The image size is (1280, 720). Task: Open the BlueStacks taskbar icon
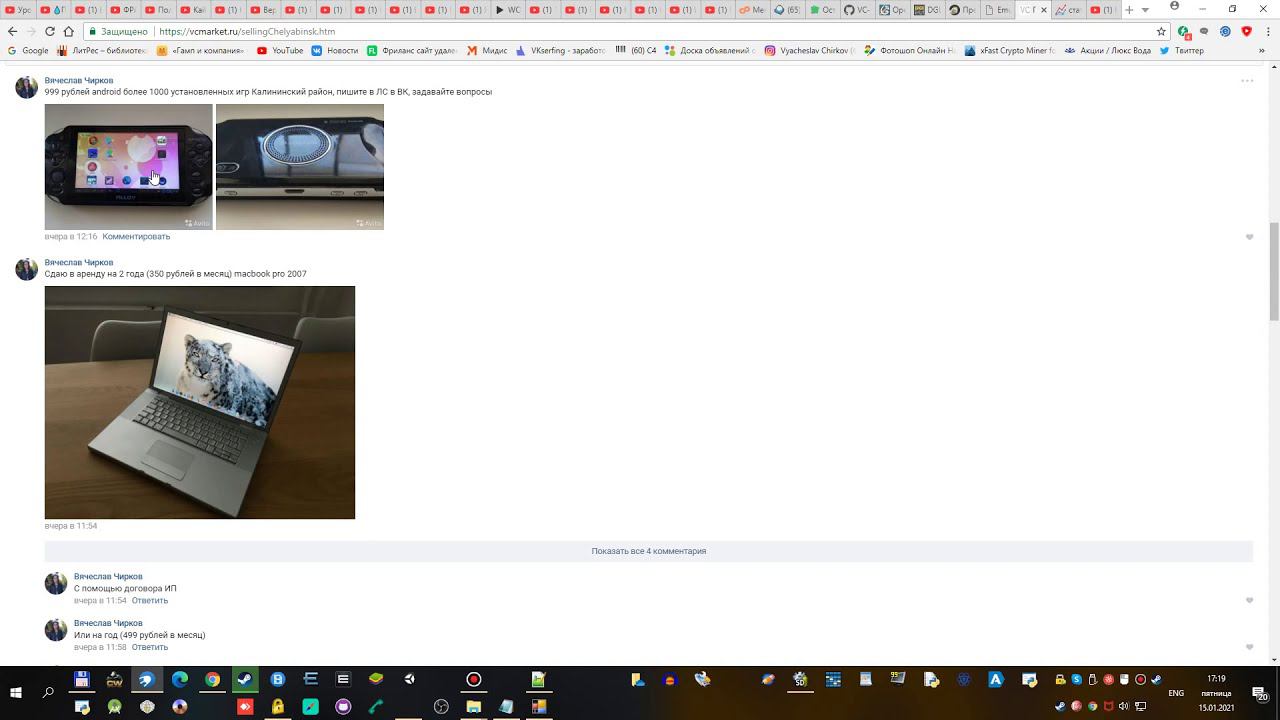376,680
